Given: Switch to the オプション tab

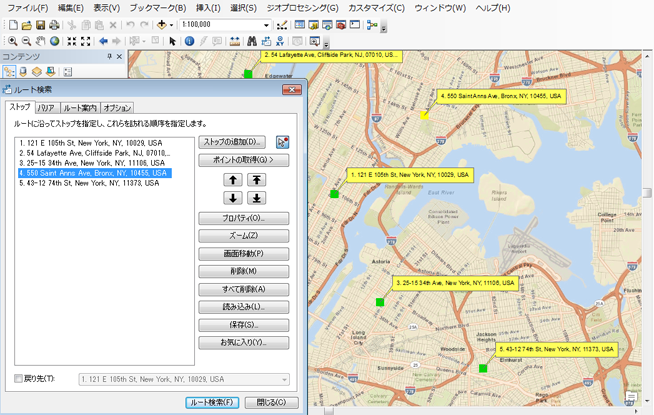Looking at the screenshot, I should (117, 107).
